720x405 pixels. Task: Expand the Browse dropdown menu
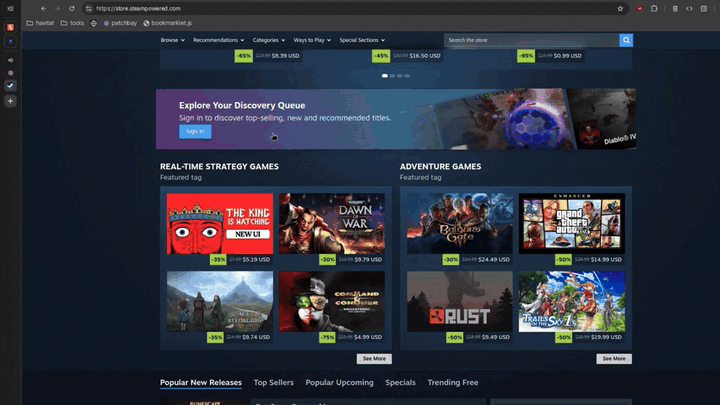173,40
